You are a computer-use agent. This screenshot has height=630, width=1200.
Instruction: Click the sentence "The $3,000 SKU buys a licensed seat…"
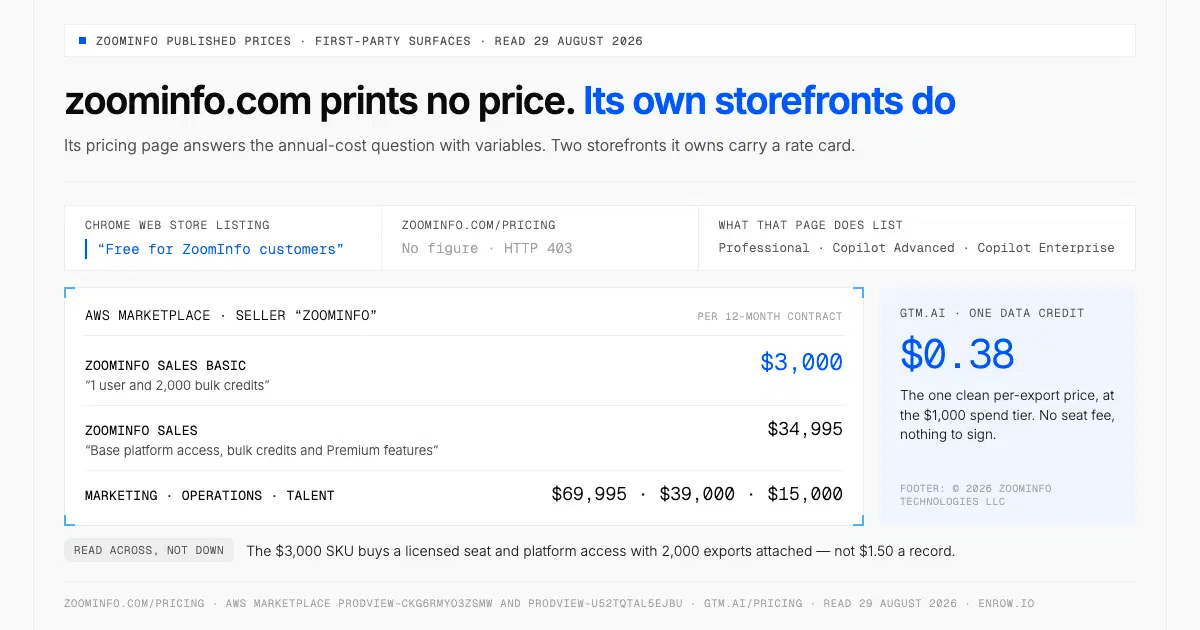[x=601, y=551]
